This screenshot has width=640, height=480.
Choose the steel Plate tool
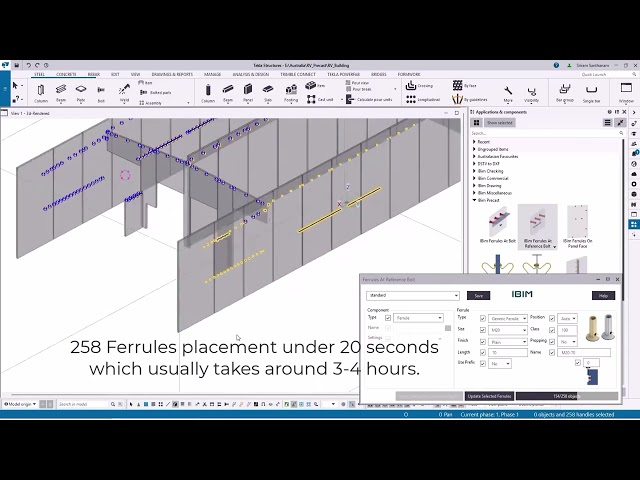81,93
